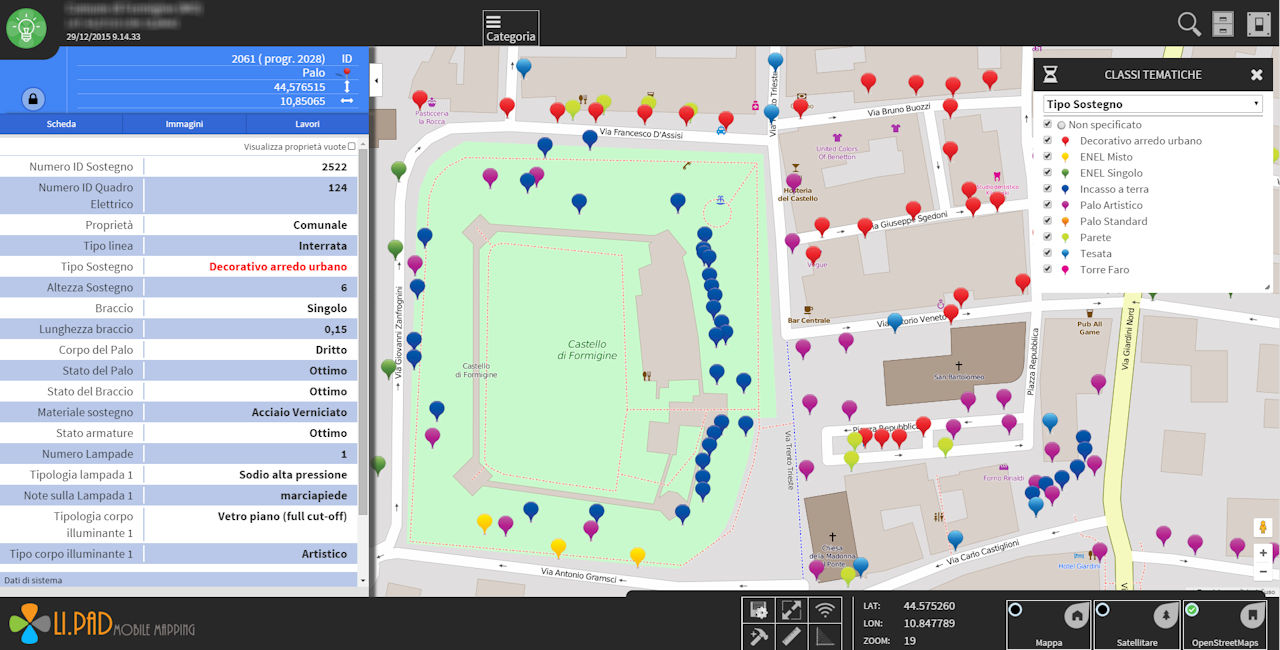Click the green lightbulb app logo

26,28
